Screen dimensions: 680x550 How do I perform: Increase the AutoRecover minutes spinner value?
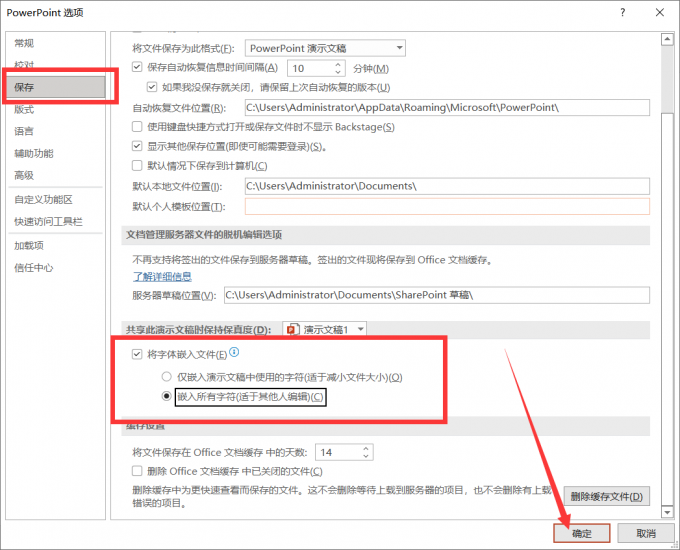point(338,64)
